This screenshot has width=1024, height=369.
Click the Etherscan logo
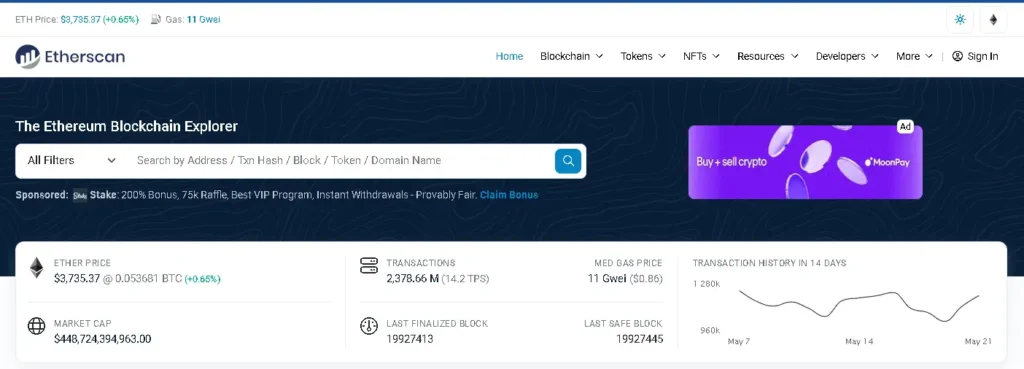pos(70,57)
